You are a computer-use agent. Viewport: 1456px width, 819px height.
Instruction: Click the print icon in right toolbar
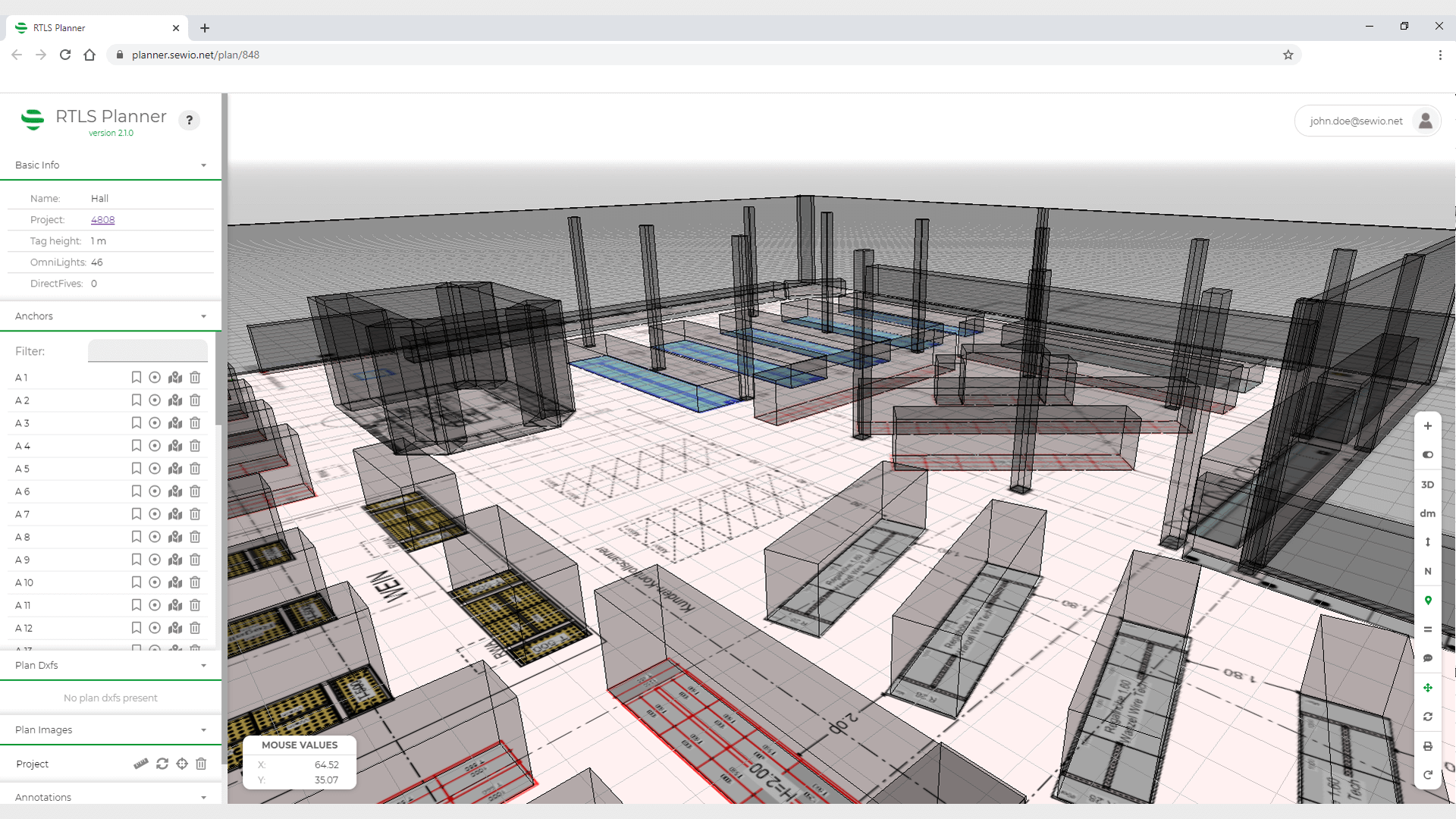(1428, 745)
